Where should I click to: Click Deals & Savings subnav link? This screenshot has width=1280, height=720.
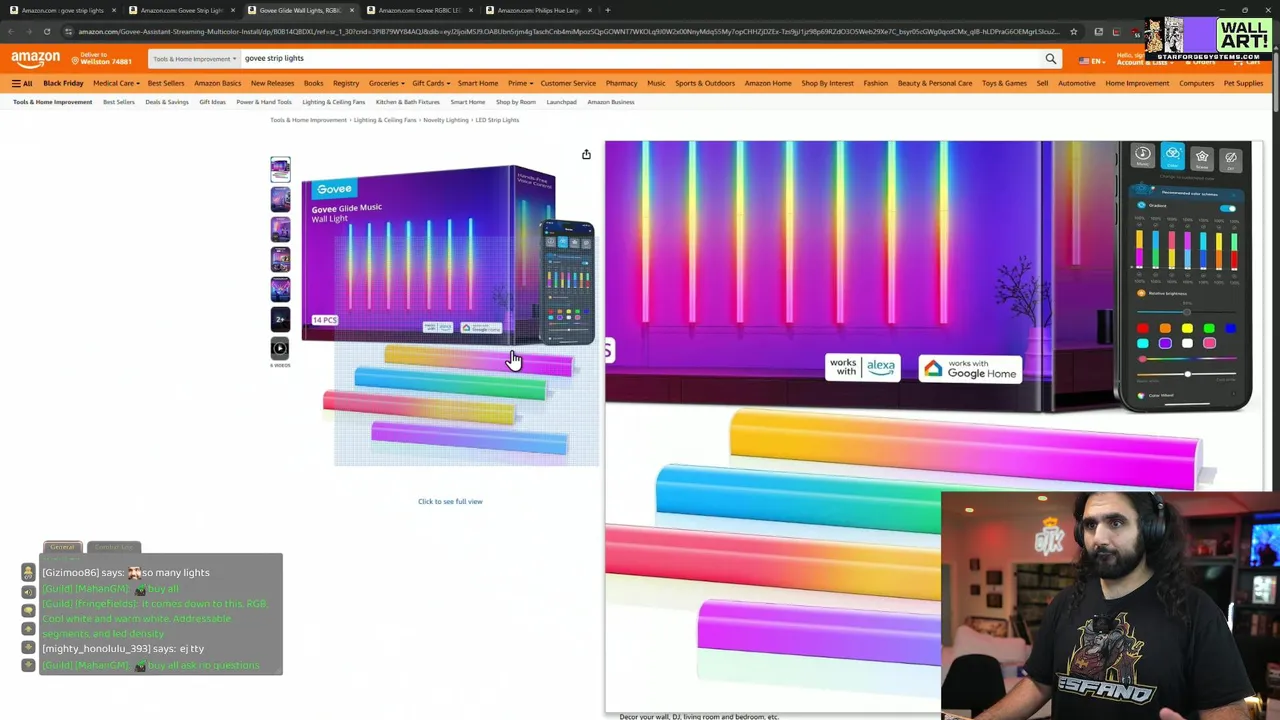[x=166, y=102]
